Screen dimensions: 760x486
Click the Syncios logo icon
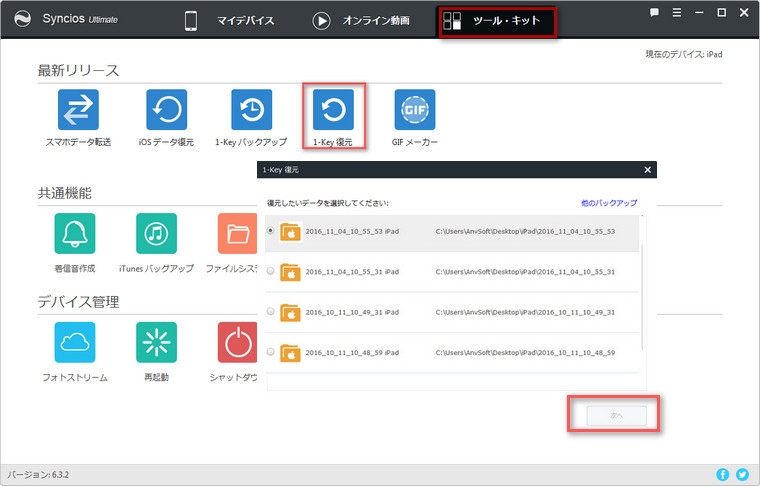click(x=22, y=19)
